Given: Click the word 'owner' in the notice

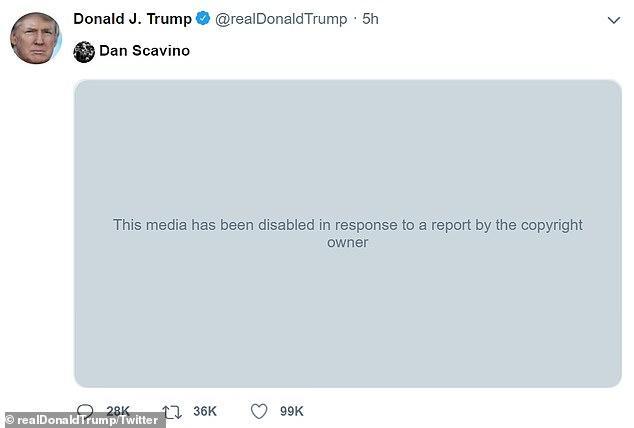Looking at the screenshot, I should pyautogui.click(x=348, y=242).
